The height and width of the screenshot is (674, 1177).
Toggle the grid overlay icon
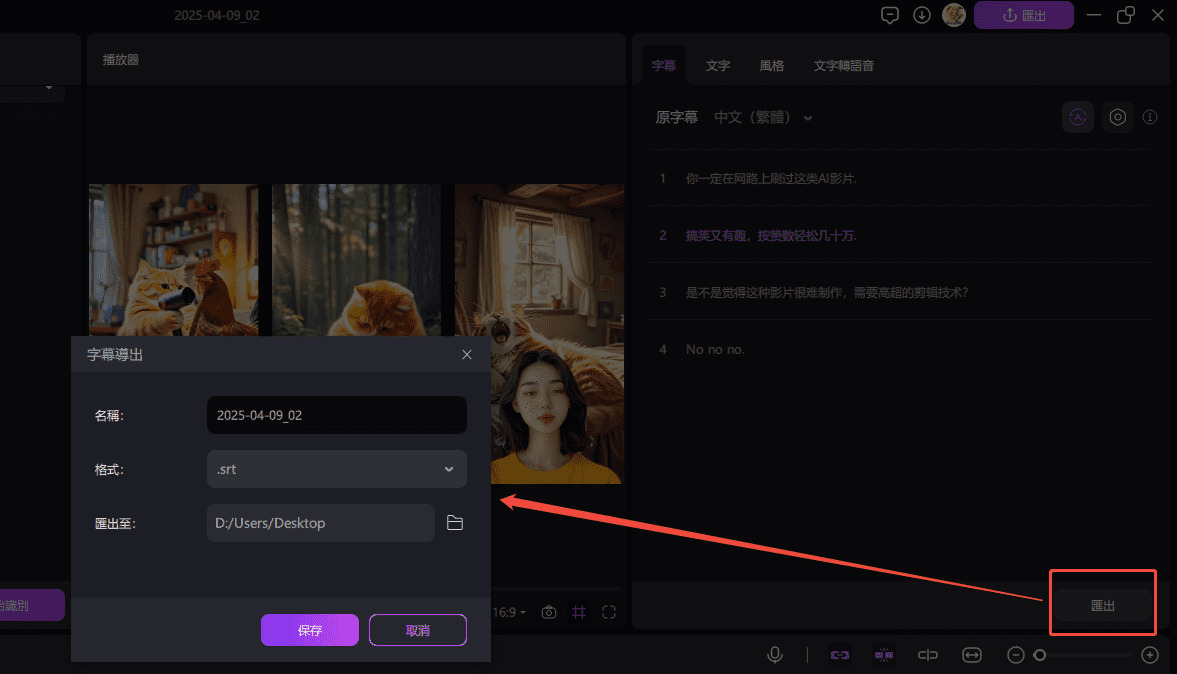click(579, 612)
